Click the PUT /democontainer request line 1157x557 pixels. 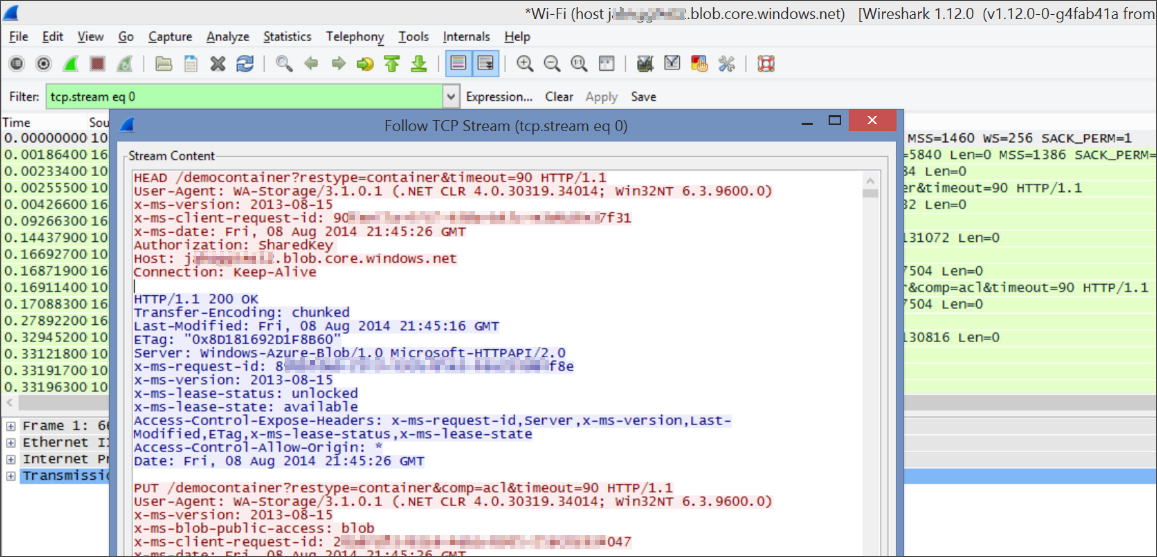tap(403, 488)
